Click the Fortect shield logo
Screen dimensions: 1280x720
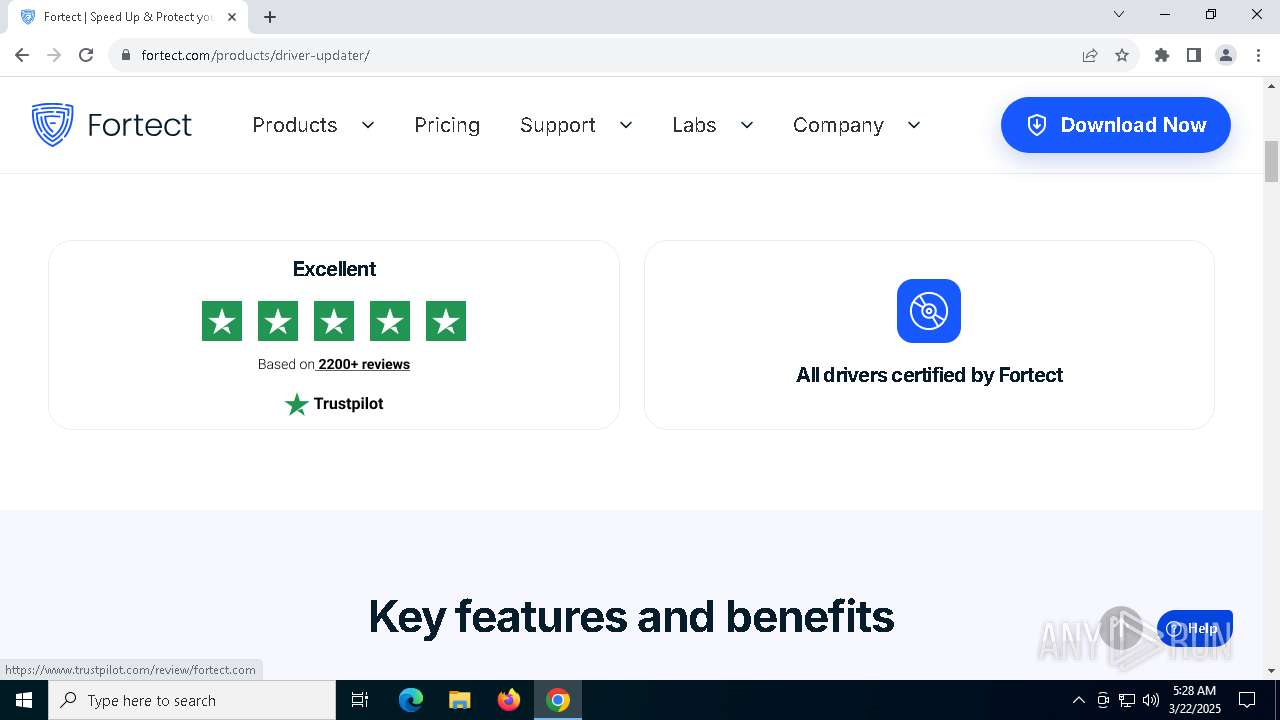52,125
